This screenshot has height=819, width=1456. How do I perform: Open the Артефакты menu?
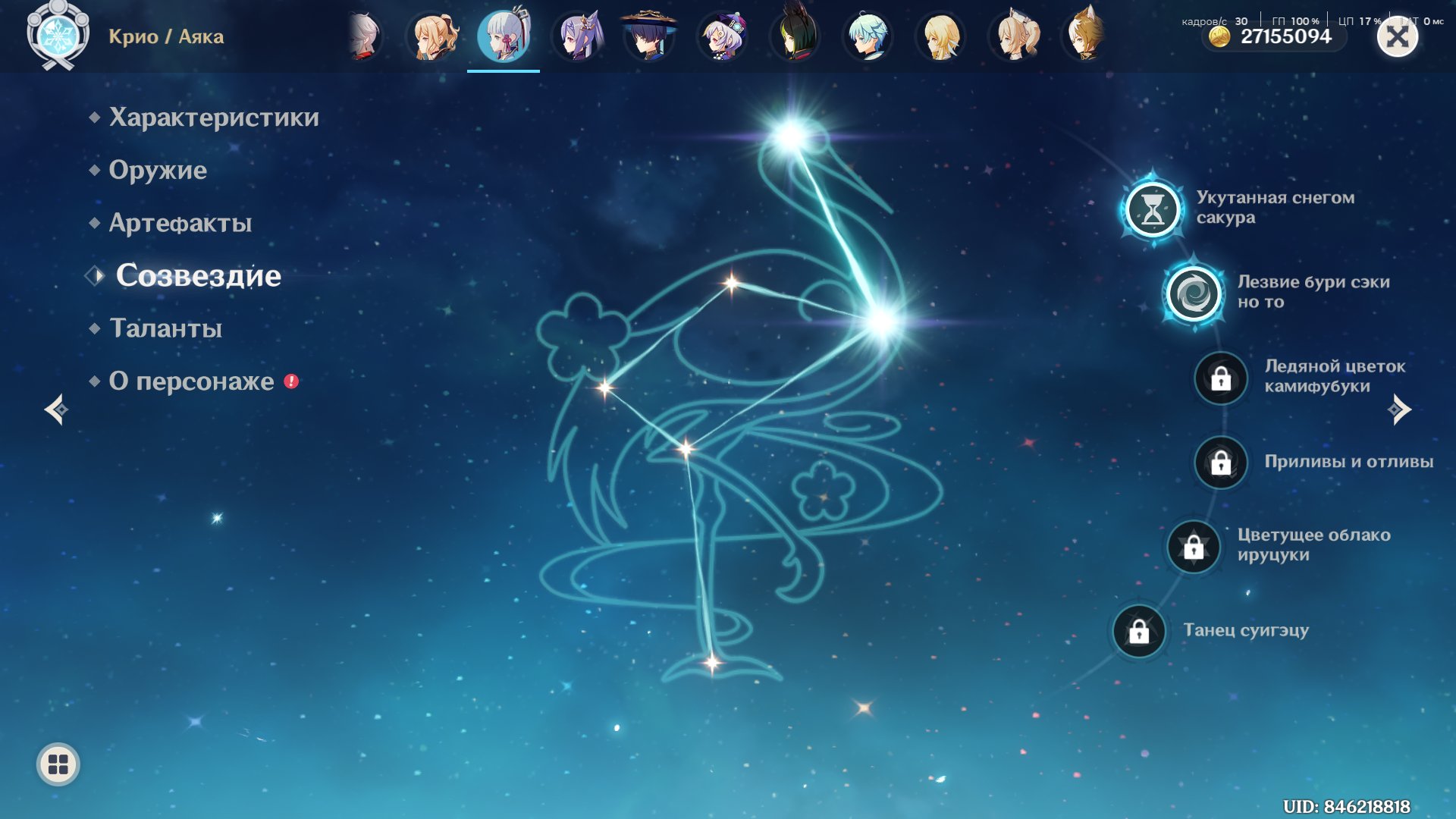click(180, 223)
